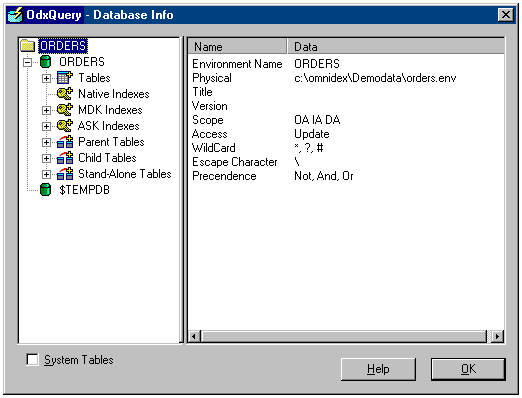Click the OdxQuery title bar app icon
This screenshot has width=522, height=398.
click(15, 15)
